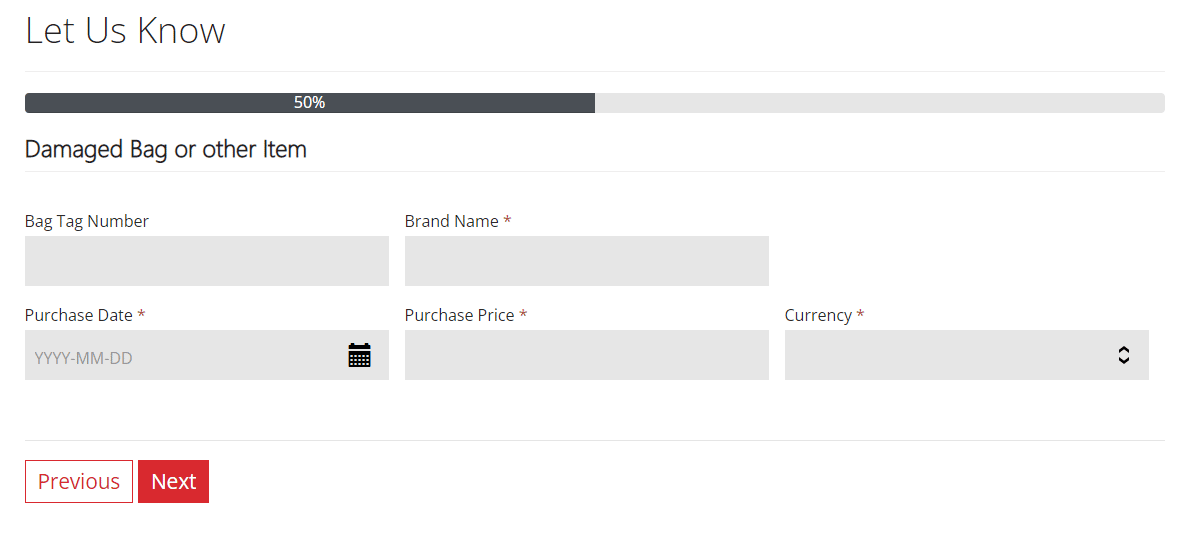This screenshot has width=1187, height=559.
Task: Click the unfilled light part of the progress bar
Action: (878, 103)
